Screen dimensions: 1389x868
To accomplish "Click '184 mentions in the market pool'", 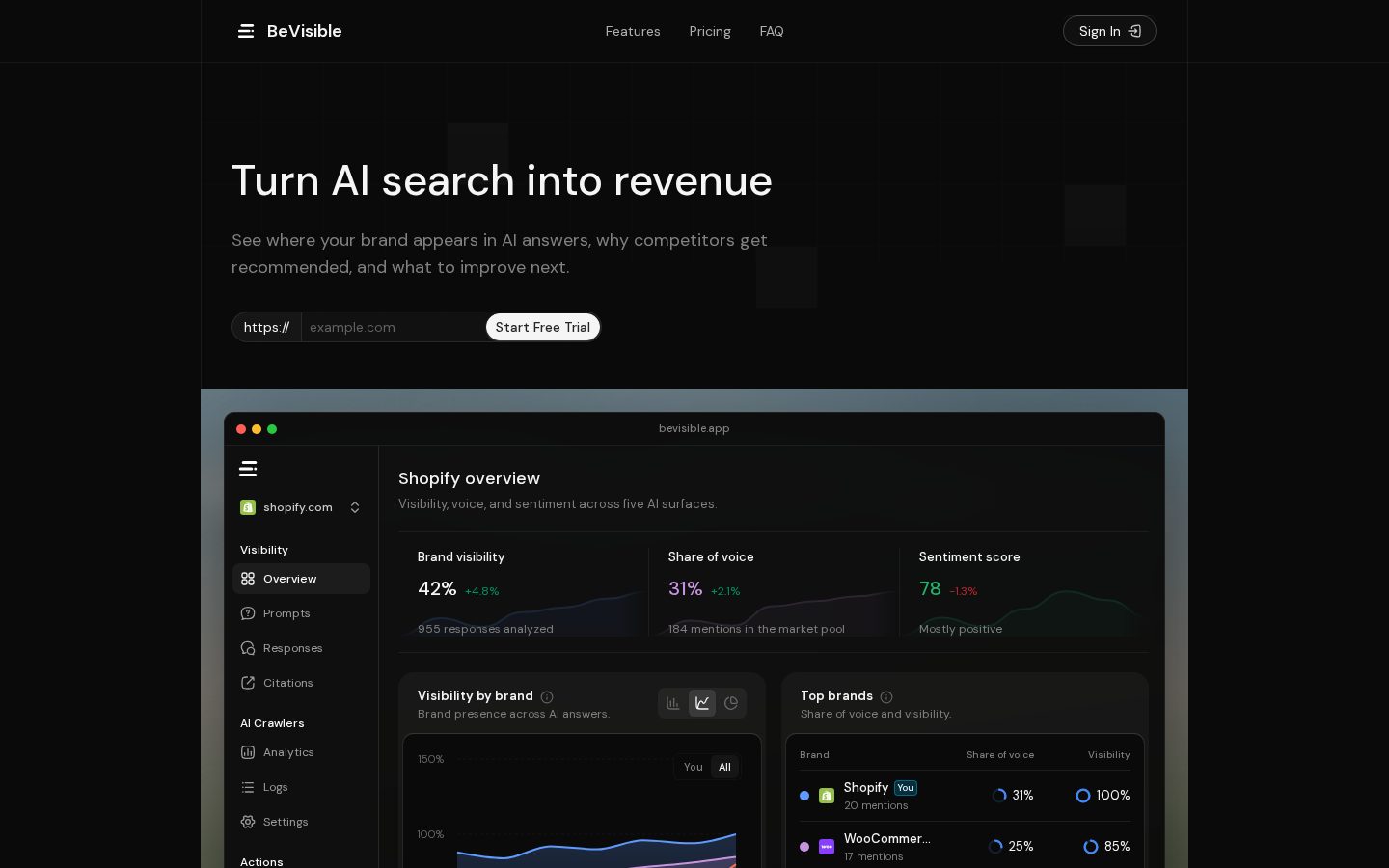I will 756,629.
